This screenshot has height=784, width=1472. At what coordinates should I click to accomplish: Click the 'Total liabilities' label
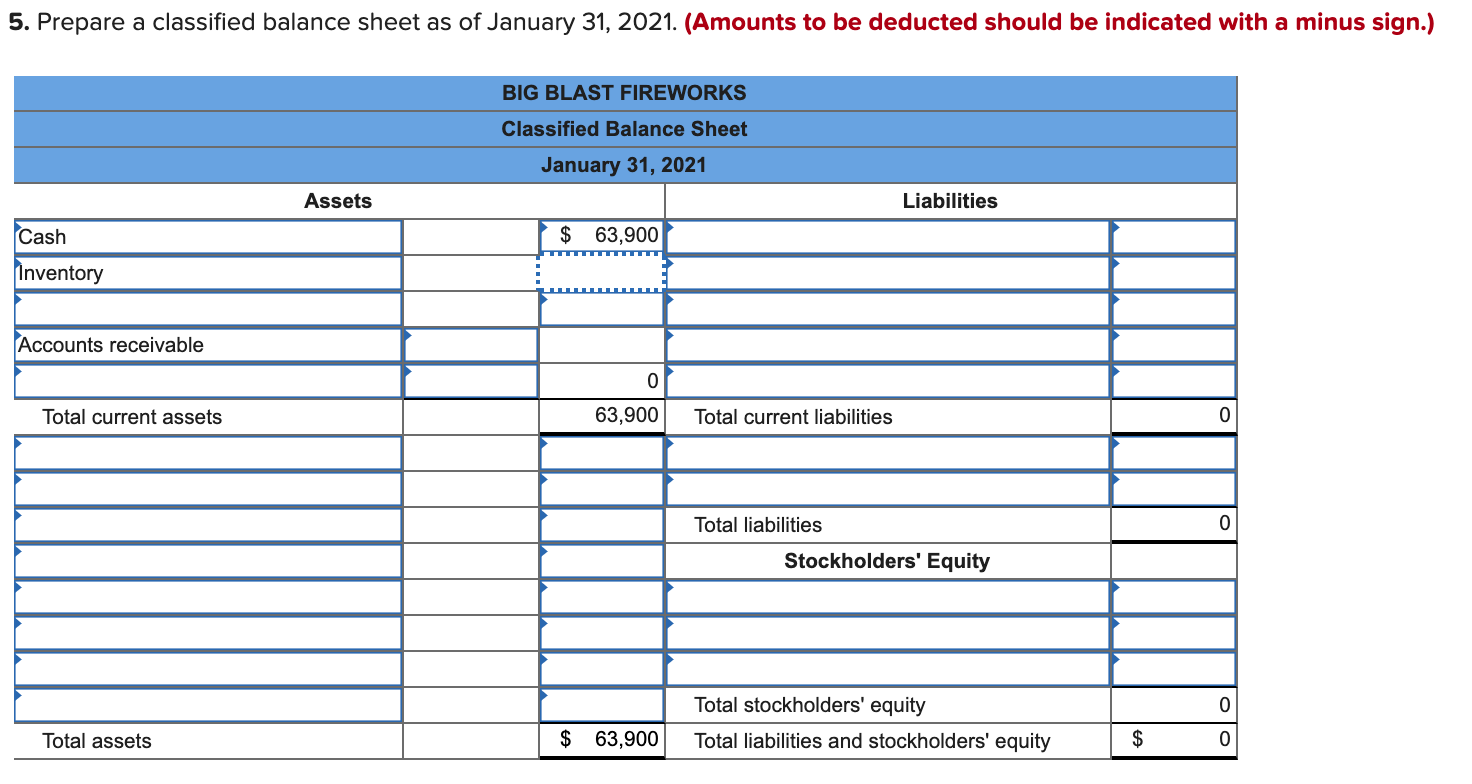click(758, 525)
